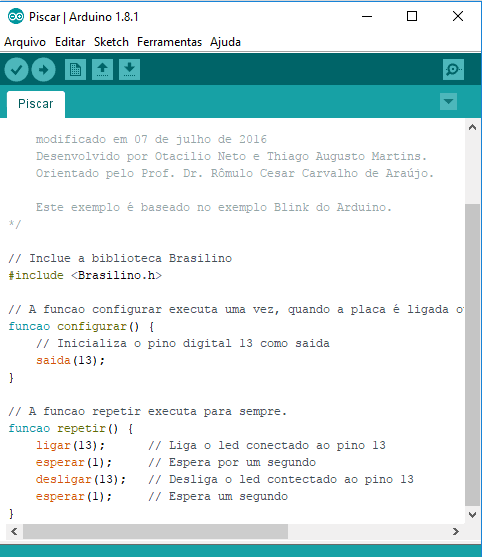Click comment '// Desliga o led contectado ao pino 13'
482x557 pixels.
tap(281, 480)
